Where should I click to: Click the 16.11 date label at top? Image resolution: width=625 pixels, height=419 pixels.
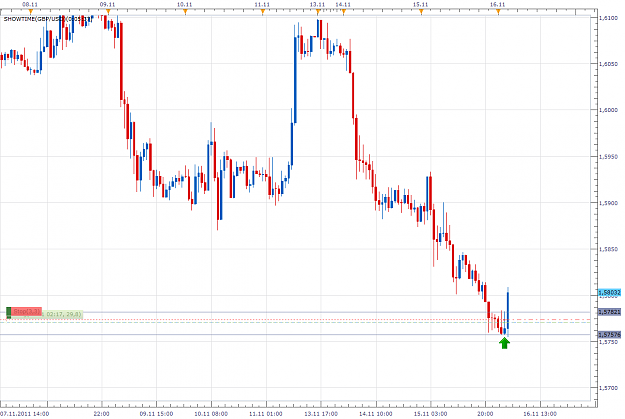pyautogui.click(x=497, y=4)
